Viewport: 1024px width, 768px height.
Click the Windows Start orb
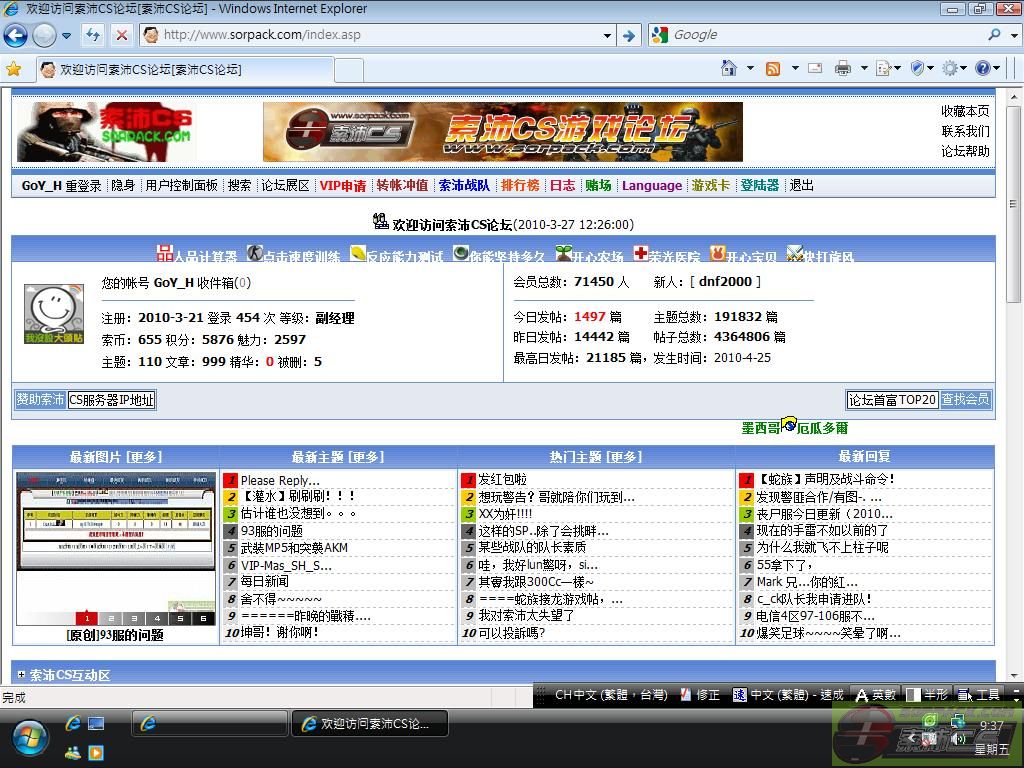[x=30, y=738]
